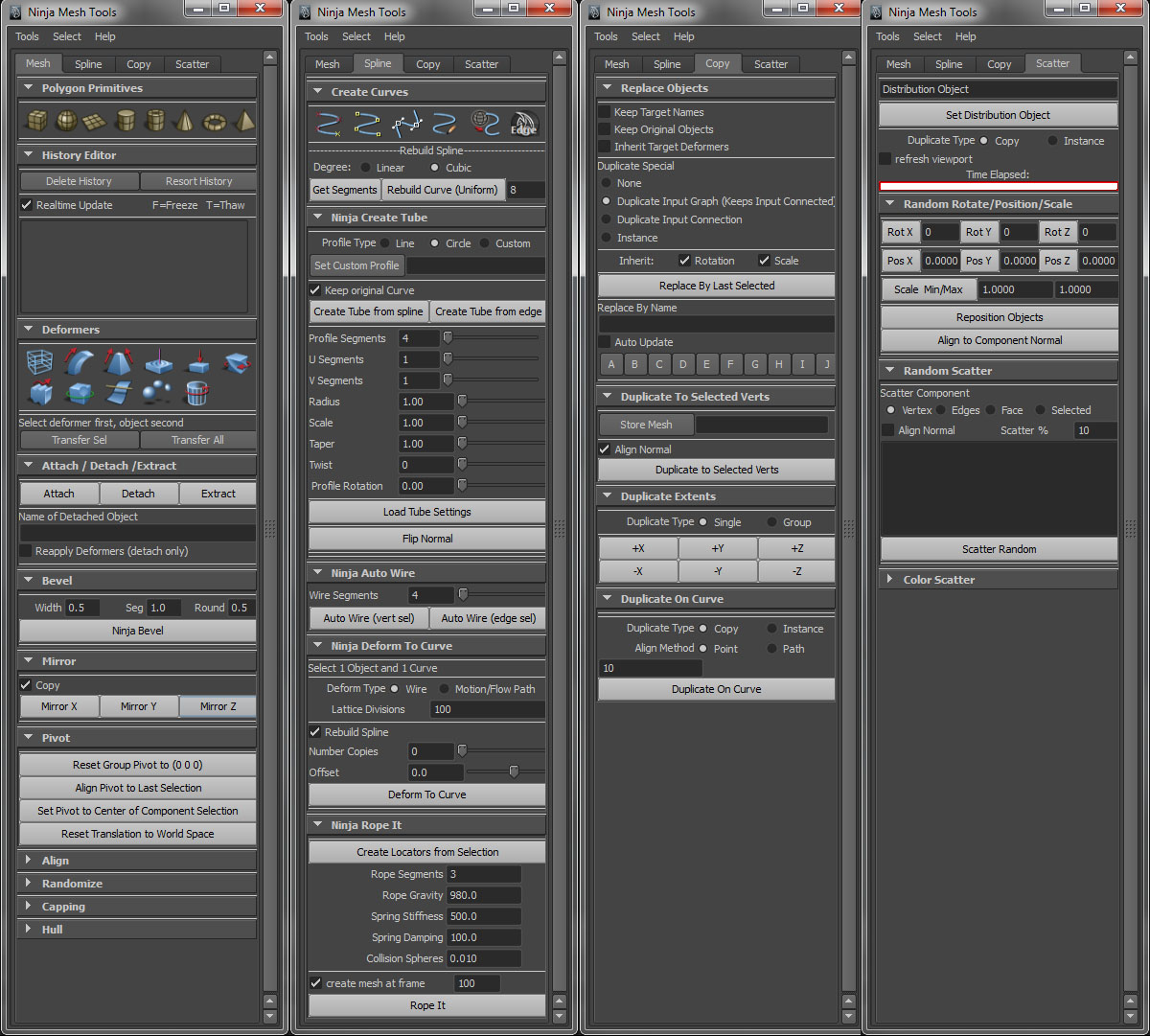Switch to Spline tab in Polygon Primitives window
The image size is (1150, 1036).
tap(89, 64)
